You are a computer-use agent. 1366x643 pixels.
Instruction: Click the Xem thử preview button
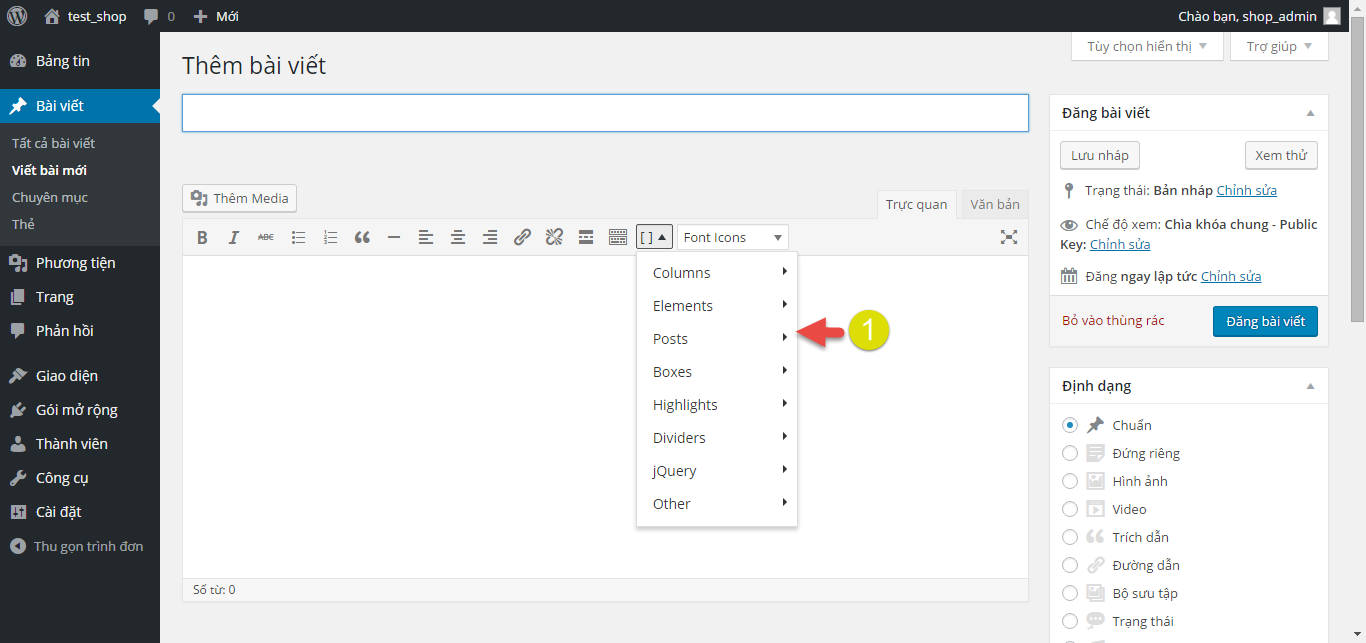coord(1281,155)
